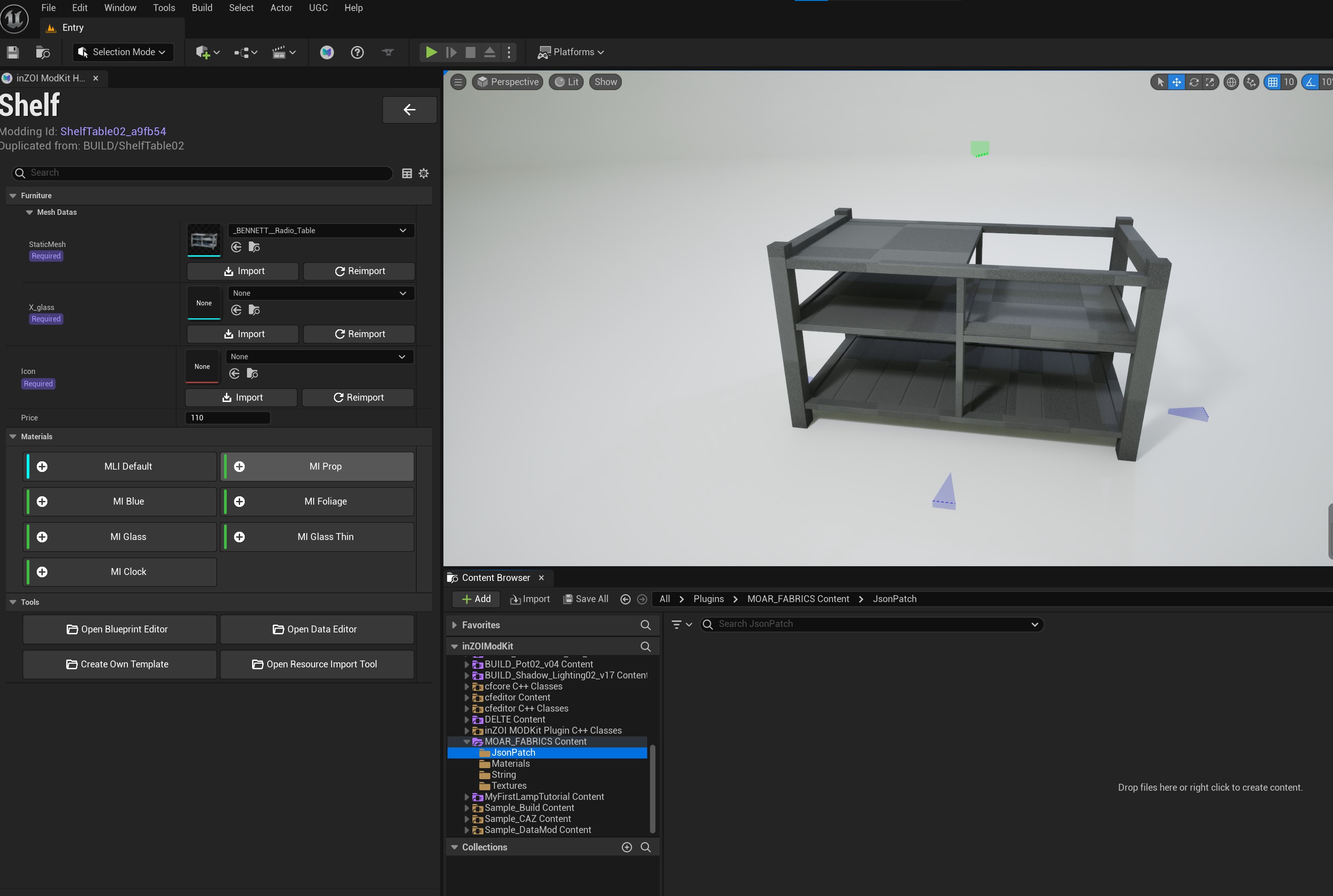Toggle grid snapping in viewport
Image resolution: width=1333 pixels, height=896 pixels.
[x=1272, y=82]
